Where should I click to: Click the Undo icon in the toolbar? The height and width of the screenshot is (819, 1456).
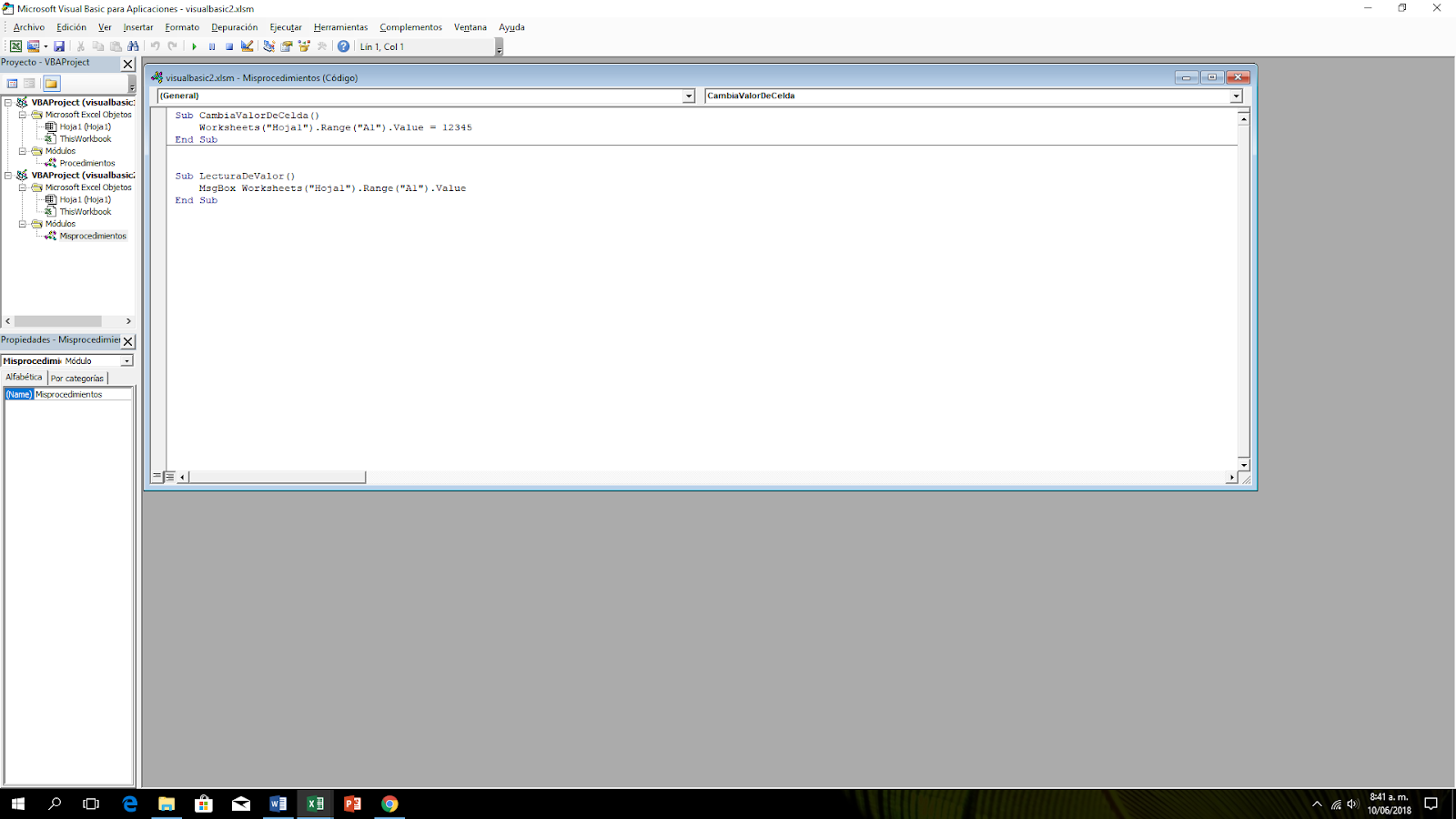click(x=156, y=46)
